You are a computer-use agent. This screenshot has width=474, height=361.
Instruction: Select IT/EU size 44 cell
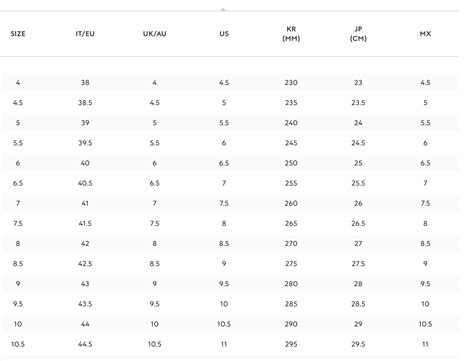click(85, 324)
